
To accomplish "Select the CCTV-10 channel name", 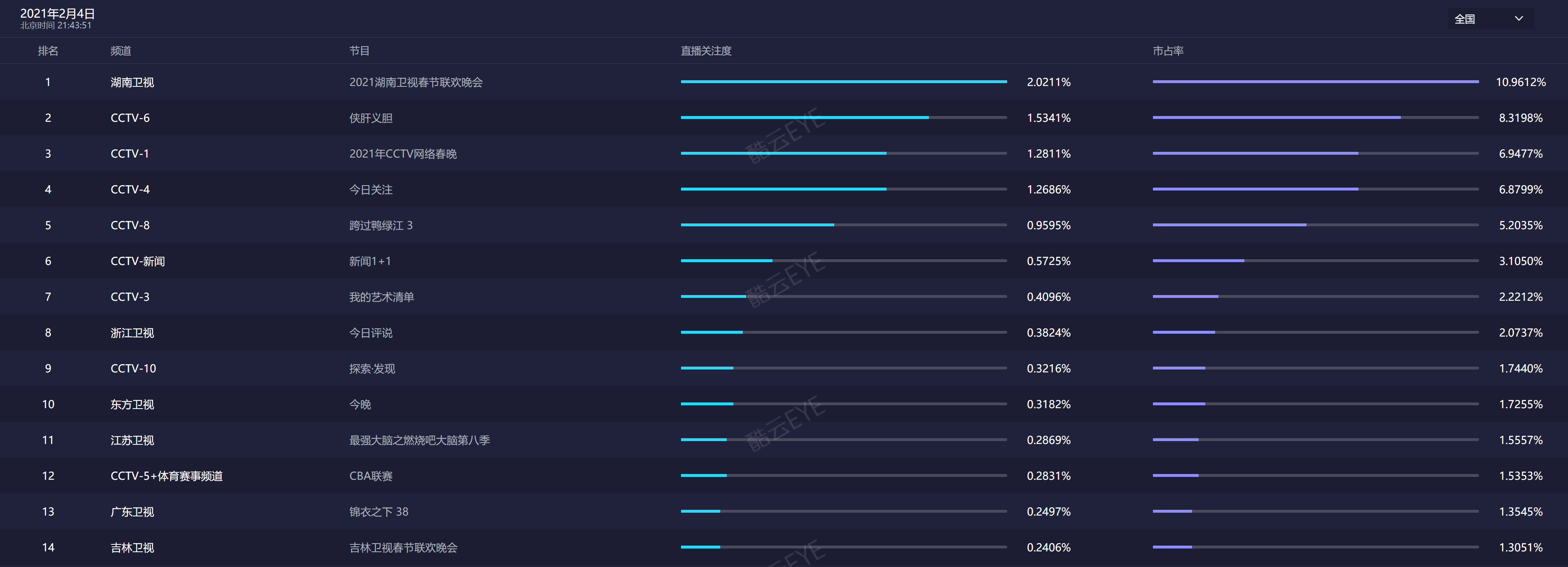I will pos(133,369).
